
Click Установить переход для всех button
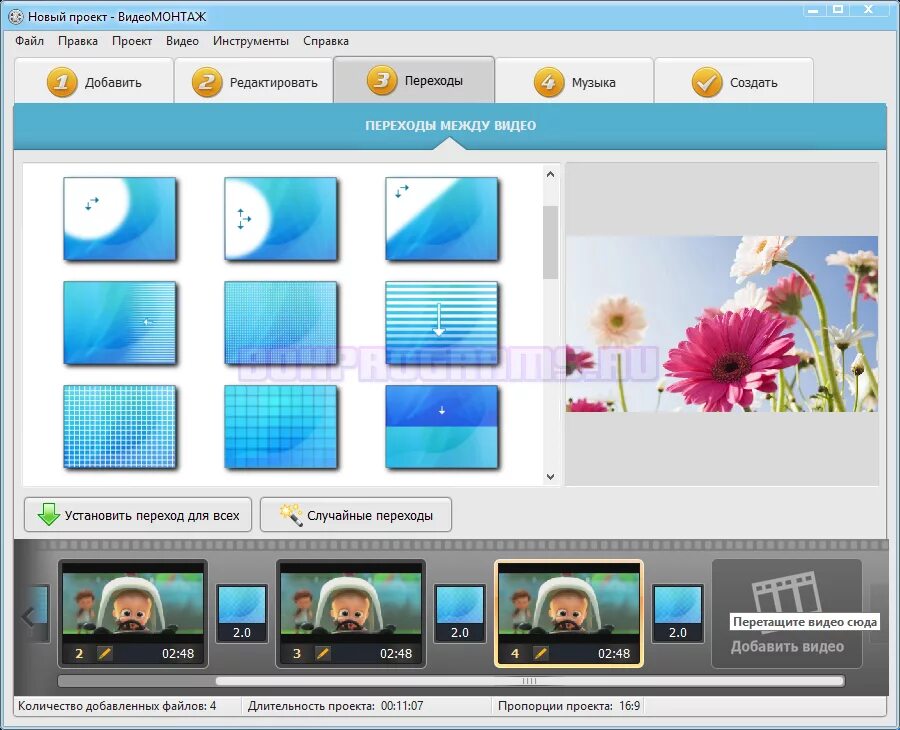(138, 515)
